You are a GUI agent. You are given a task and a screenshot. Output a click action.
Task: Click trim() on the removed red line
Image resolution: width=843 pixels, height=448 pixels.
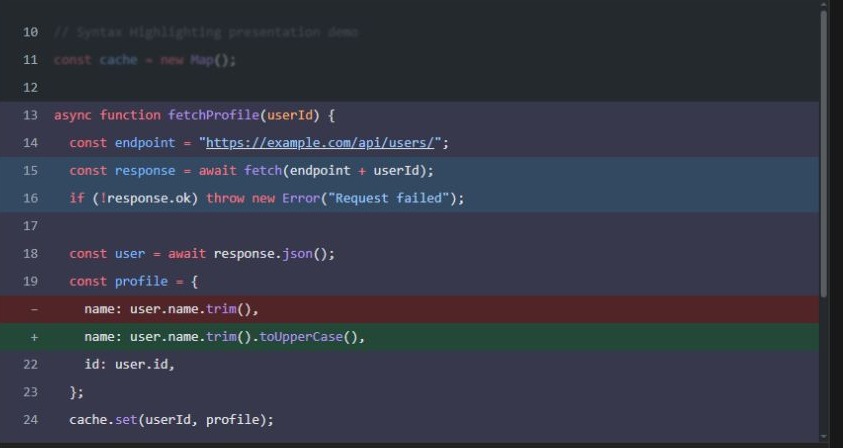click(228, 309)
